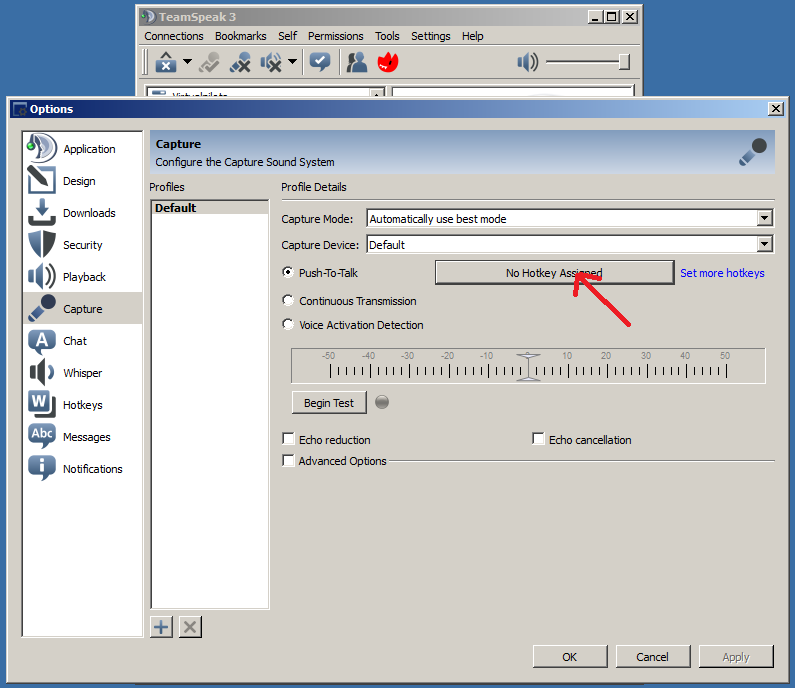Expand the Capture Mode dropdown
The height and width of the screenshot is (688, 795).
tap(765, 219)
